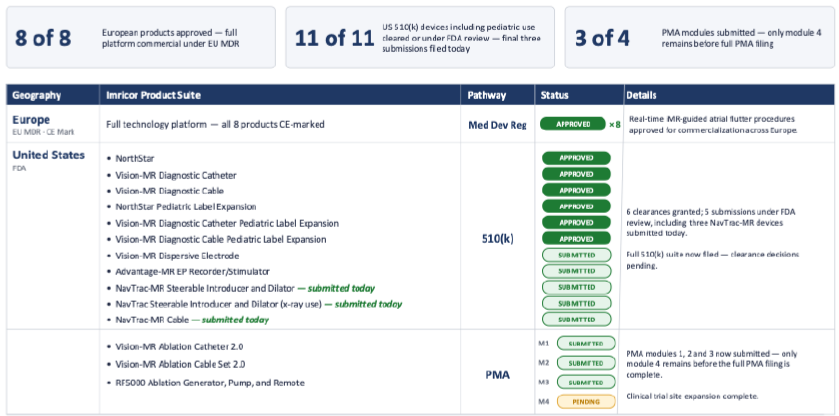Select the Details column header
The width and height of the screenshot is (839, 416).
[729, 95]
